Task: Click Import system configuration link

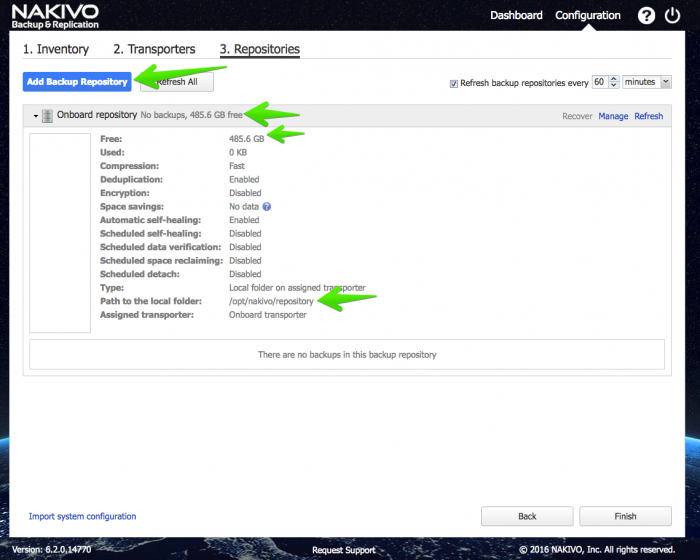Action: coord(83,516)
